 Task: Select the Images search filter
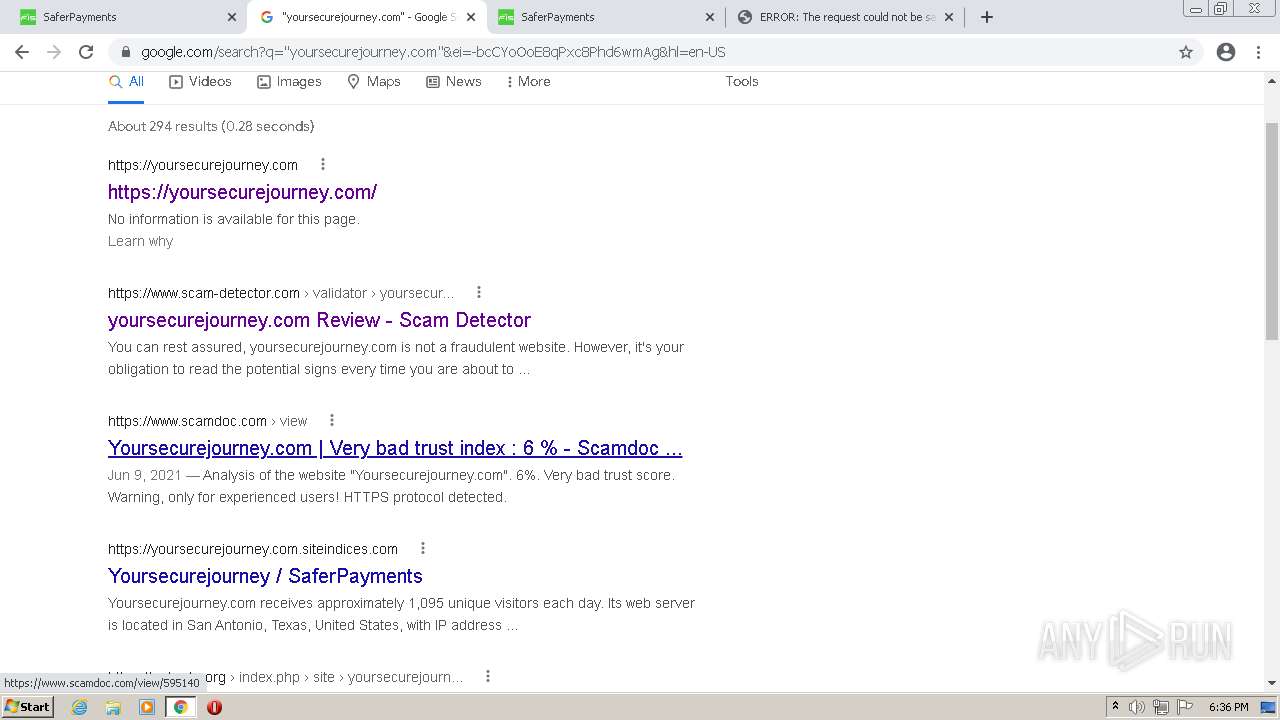click(x=289, y=82)
